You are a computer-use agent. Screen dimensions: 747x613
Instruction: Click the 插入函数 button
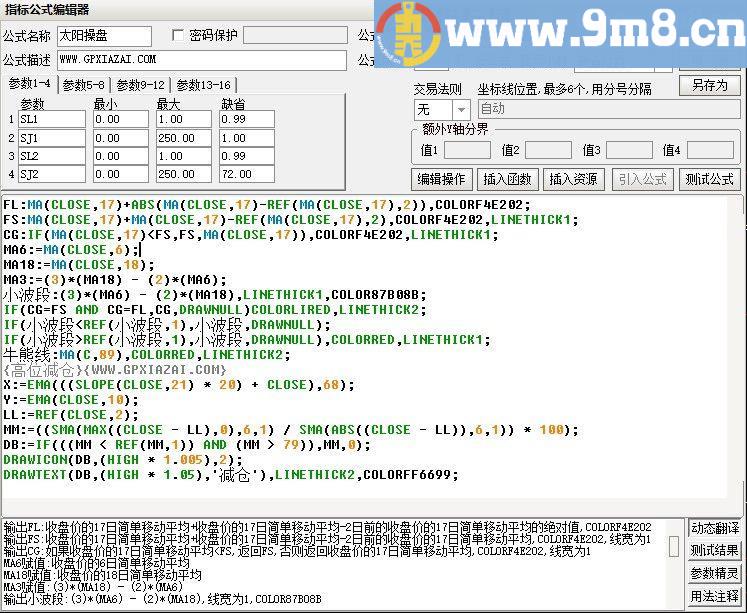[x=507, y=179]
